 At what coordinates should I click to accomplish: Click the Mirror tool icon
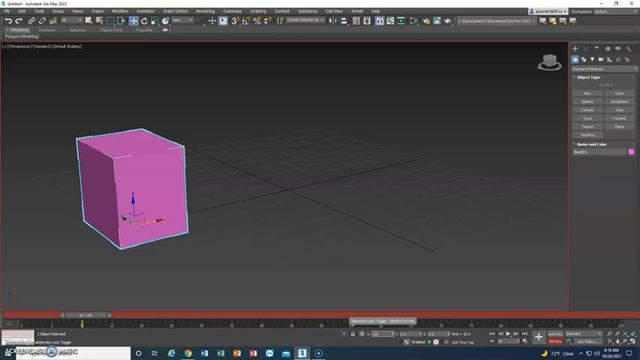tap(333, 21)
